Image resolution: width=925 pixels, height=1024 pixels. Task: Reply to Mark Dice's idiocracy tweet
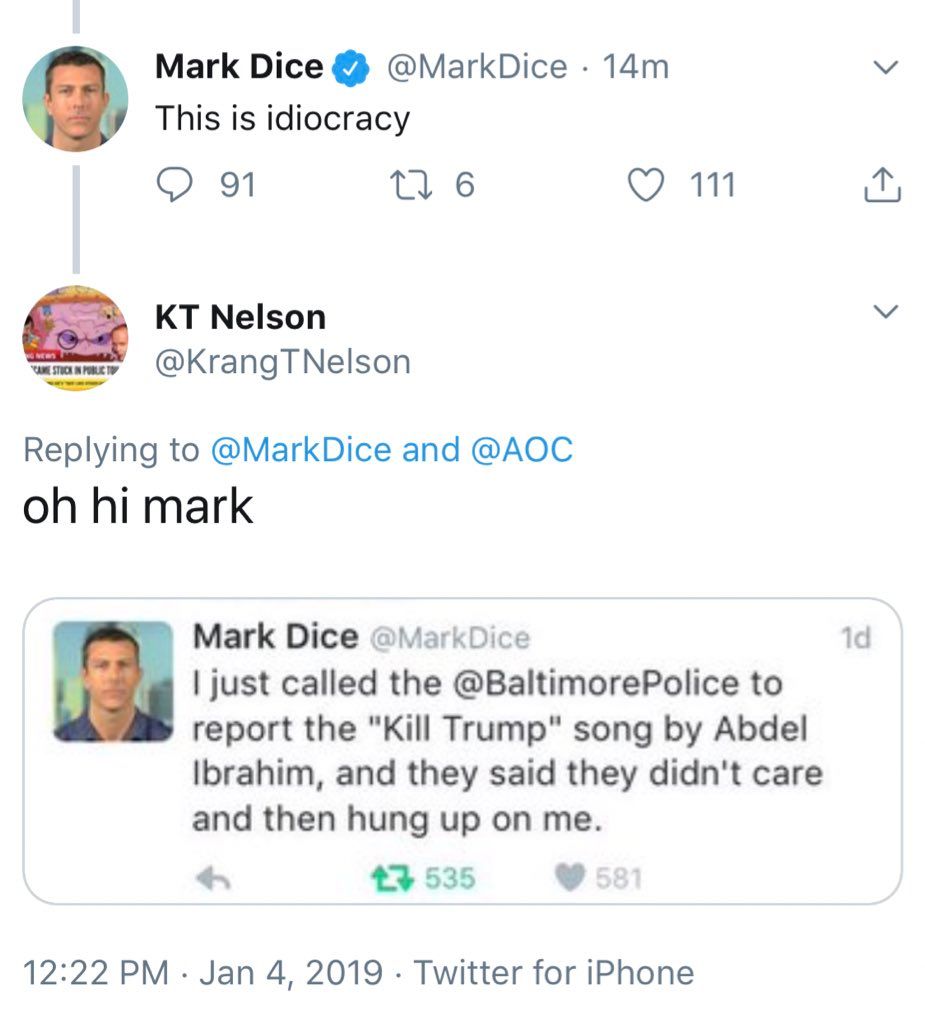pos(177,185)
